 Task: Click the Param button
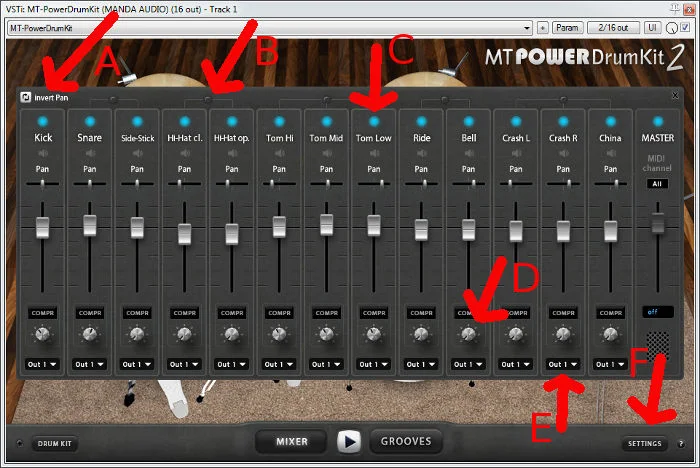[x=567, y=28]
